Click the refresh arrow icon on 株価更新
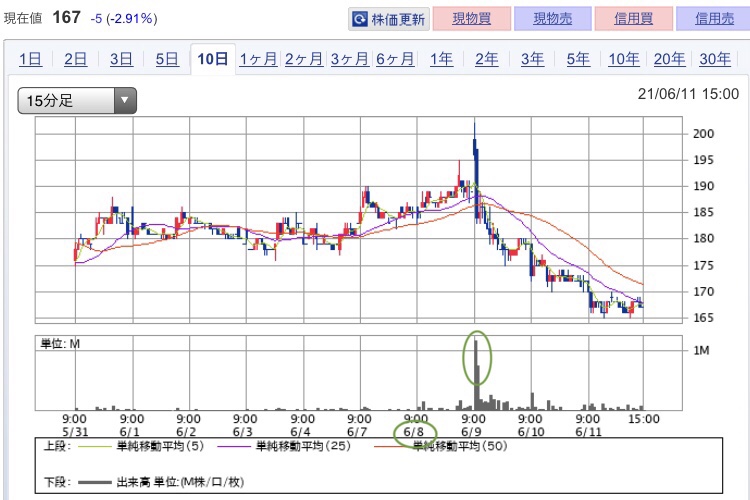 pos(360,19)
